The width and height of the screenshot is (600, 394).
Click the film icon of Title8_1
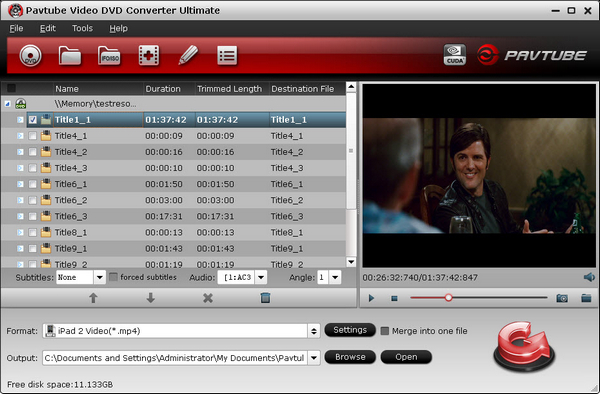pyautogui.click(x=46, y=232)
